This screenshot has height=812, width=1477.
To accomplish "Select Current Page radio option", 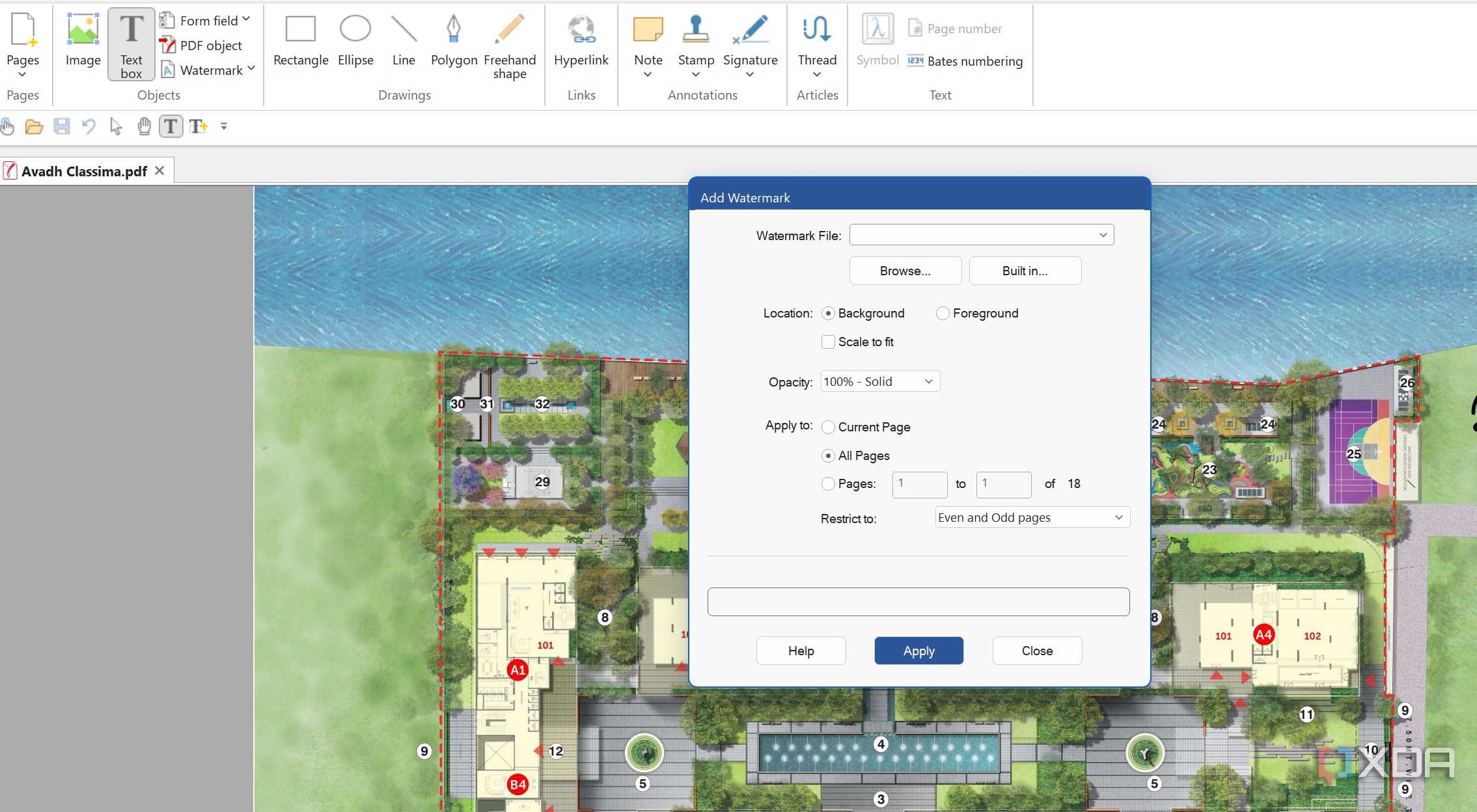I will 828,427.
